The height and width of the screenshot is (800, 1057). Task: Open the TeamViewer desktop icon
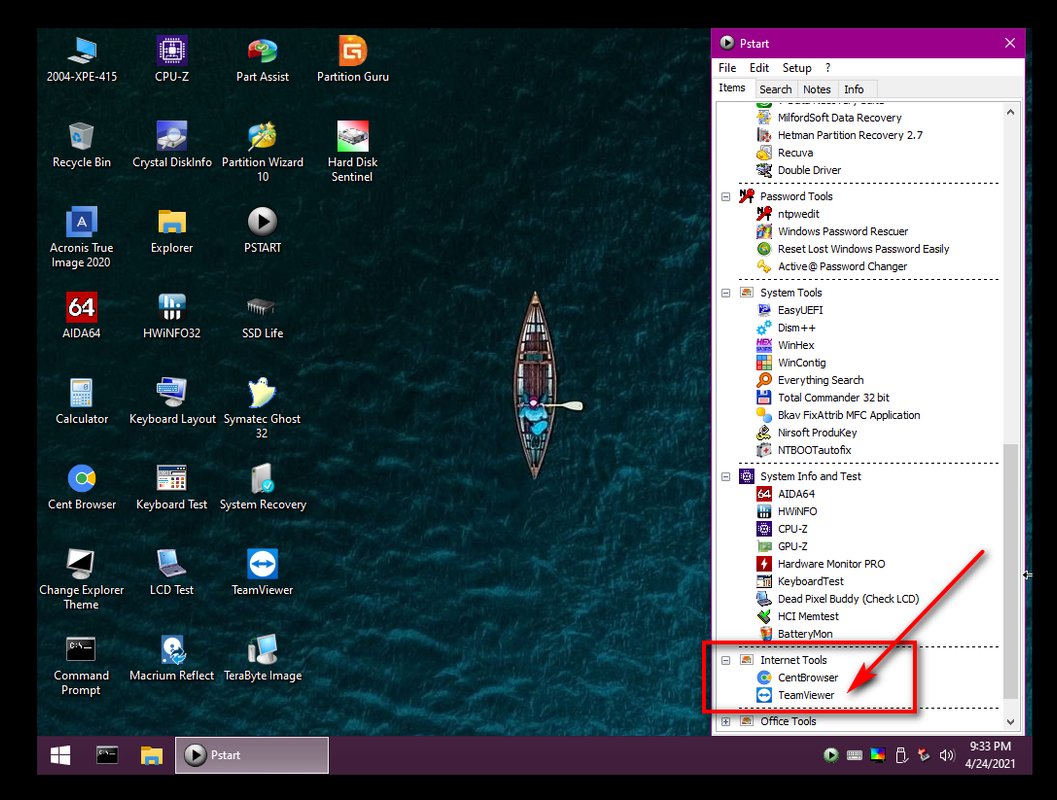tap(262, 573)
